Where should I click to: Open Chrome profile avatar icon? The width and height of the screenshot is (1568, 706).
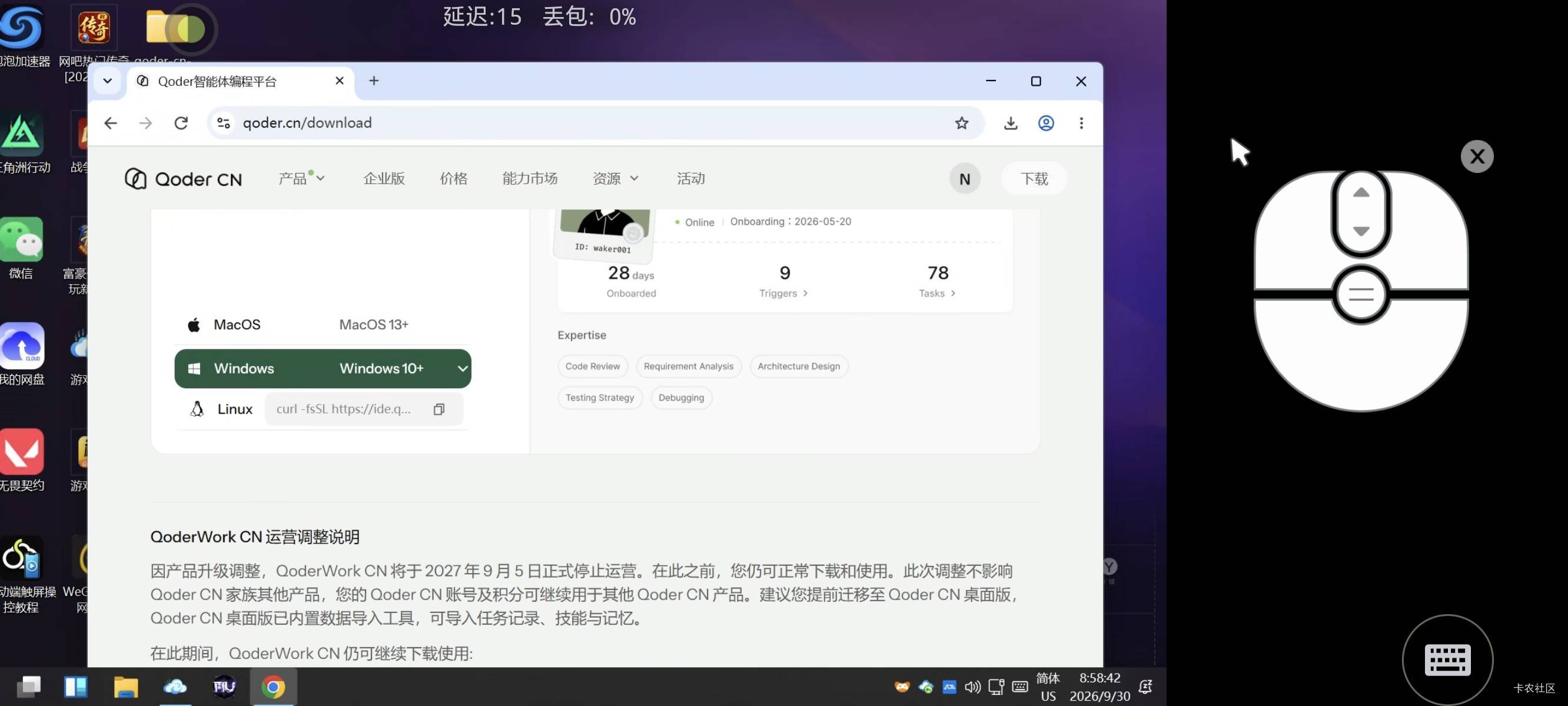click(1046, 123)
